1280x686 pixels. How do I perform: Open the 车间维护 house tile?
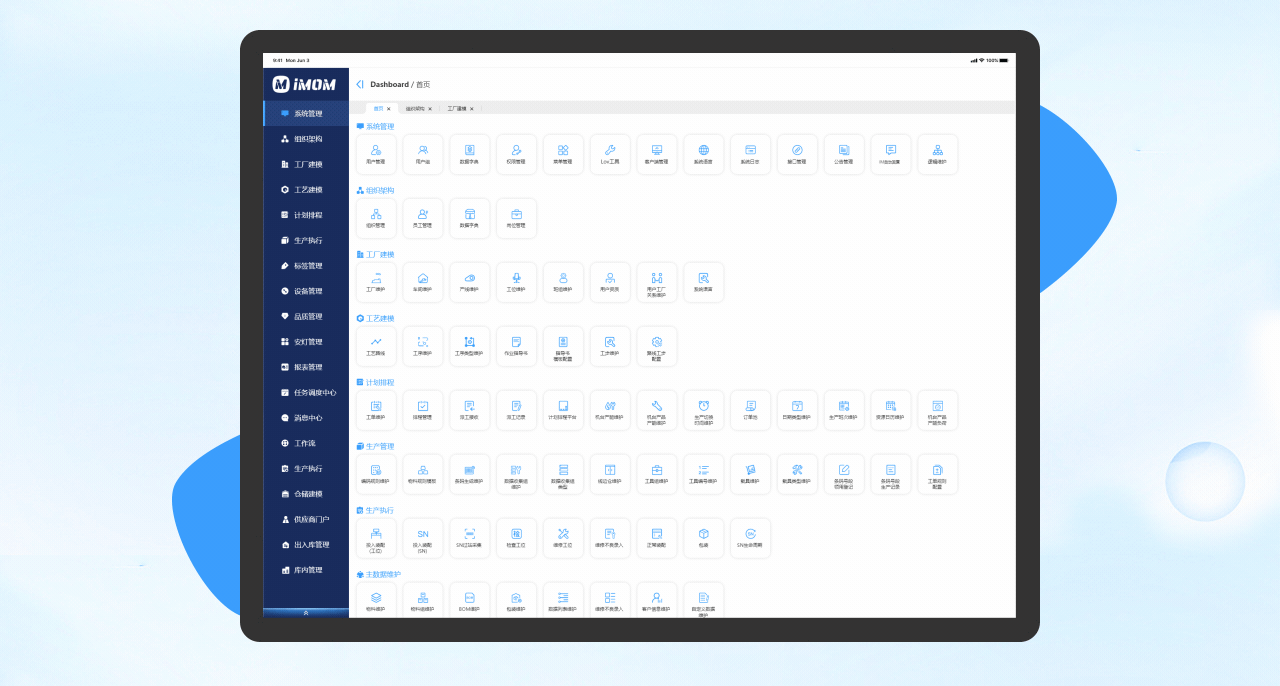click(423, 282)
